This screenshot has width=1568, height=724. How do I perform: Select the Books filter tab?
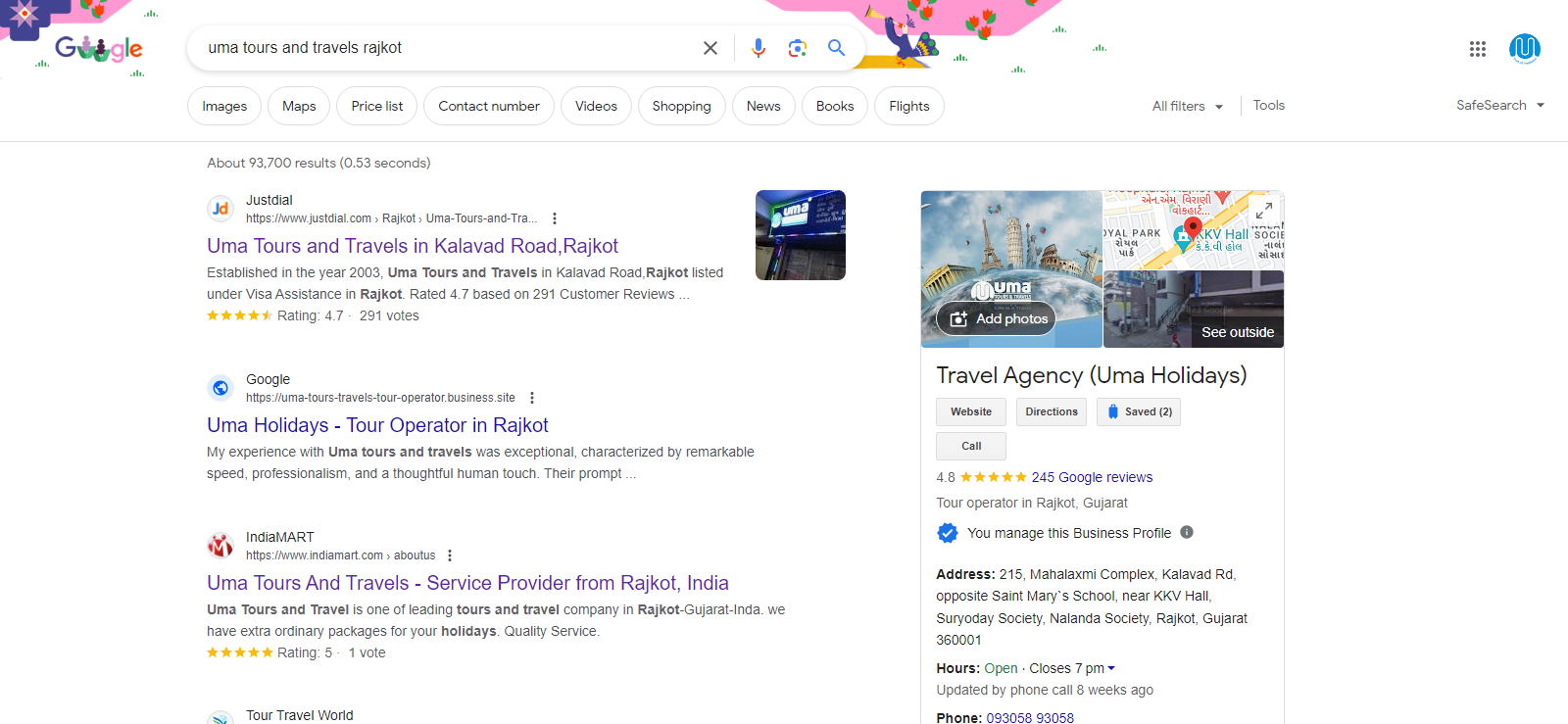pos(835,106)
